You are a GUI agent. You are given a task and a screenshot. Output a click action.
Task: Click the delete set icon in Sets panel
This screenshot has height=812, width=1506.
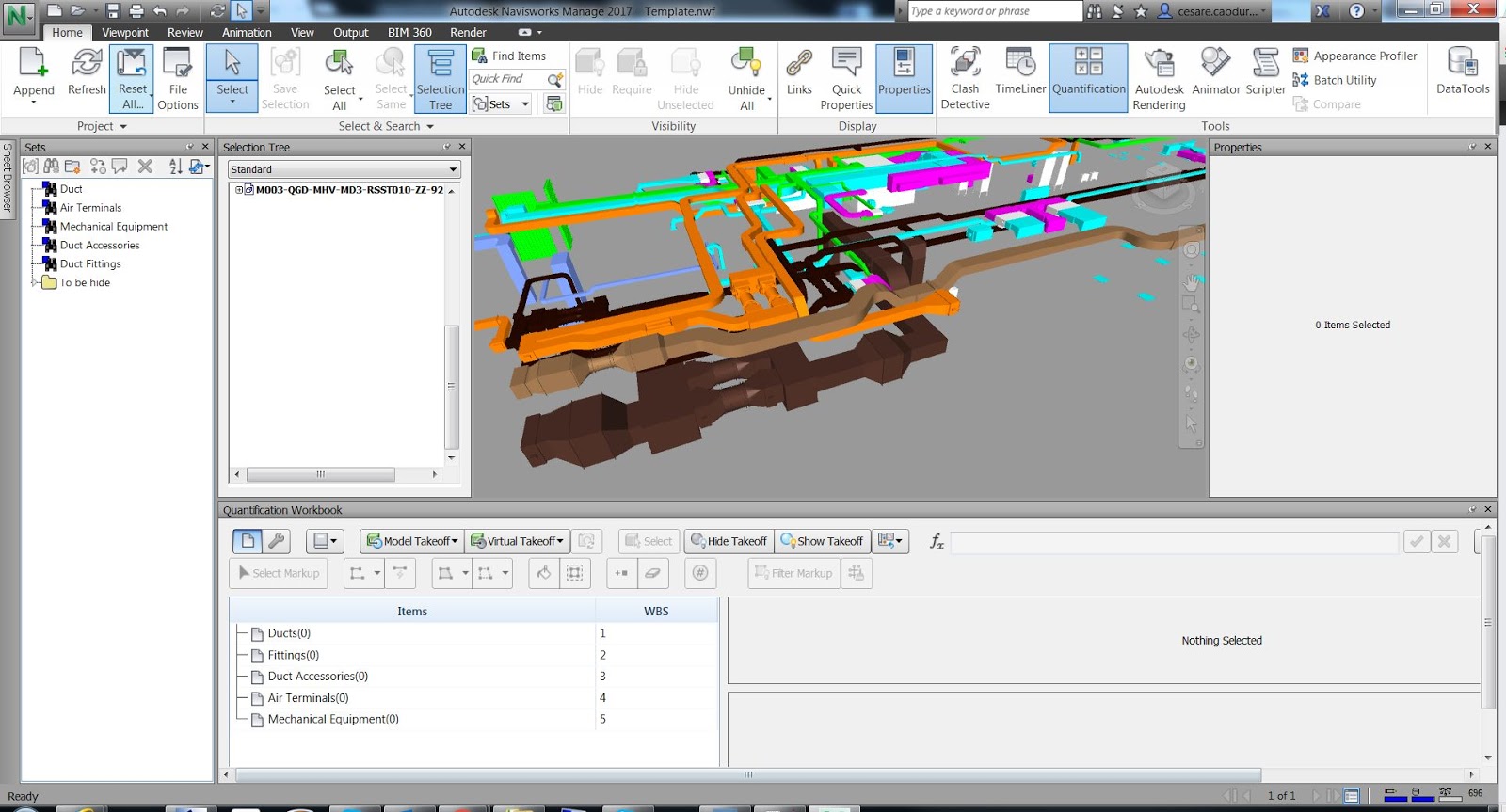145,167
